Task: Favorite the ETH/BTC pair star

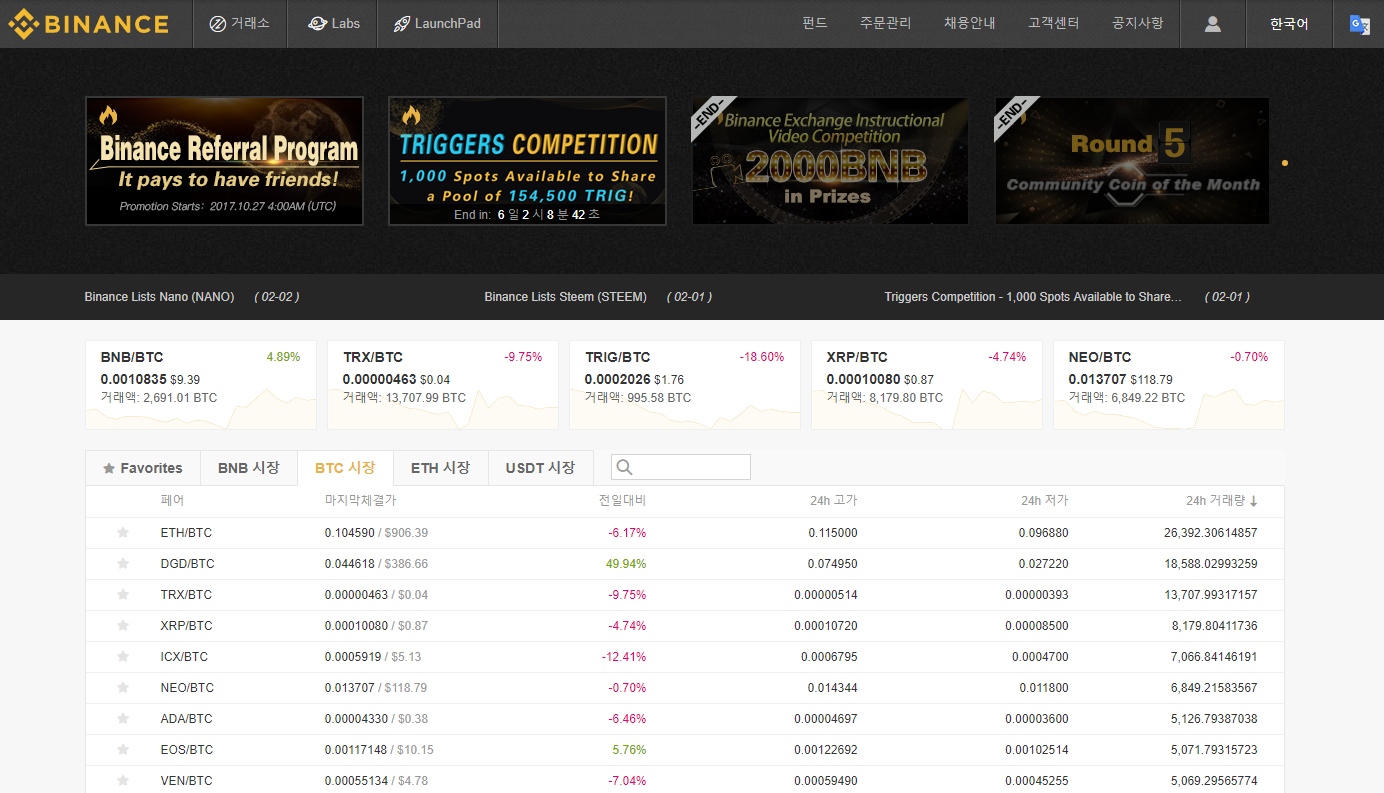Action: [x=123, y=533]
